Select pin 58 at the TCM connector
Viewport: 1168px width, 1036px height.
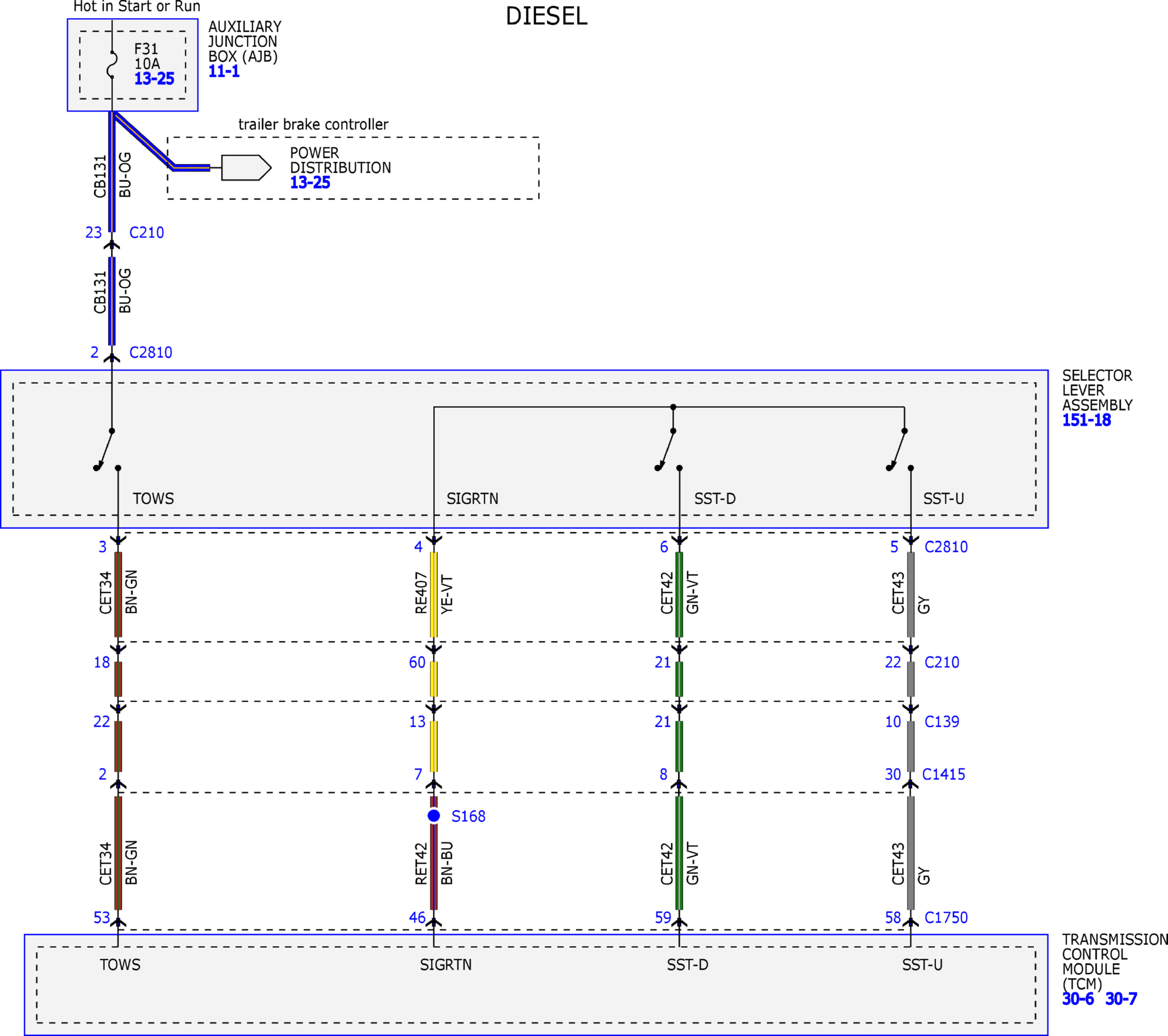pyautogui.click(x=893, y=918)
